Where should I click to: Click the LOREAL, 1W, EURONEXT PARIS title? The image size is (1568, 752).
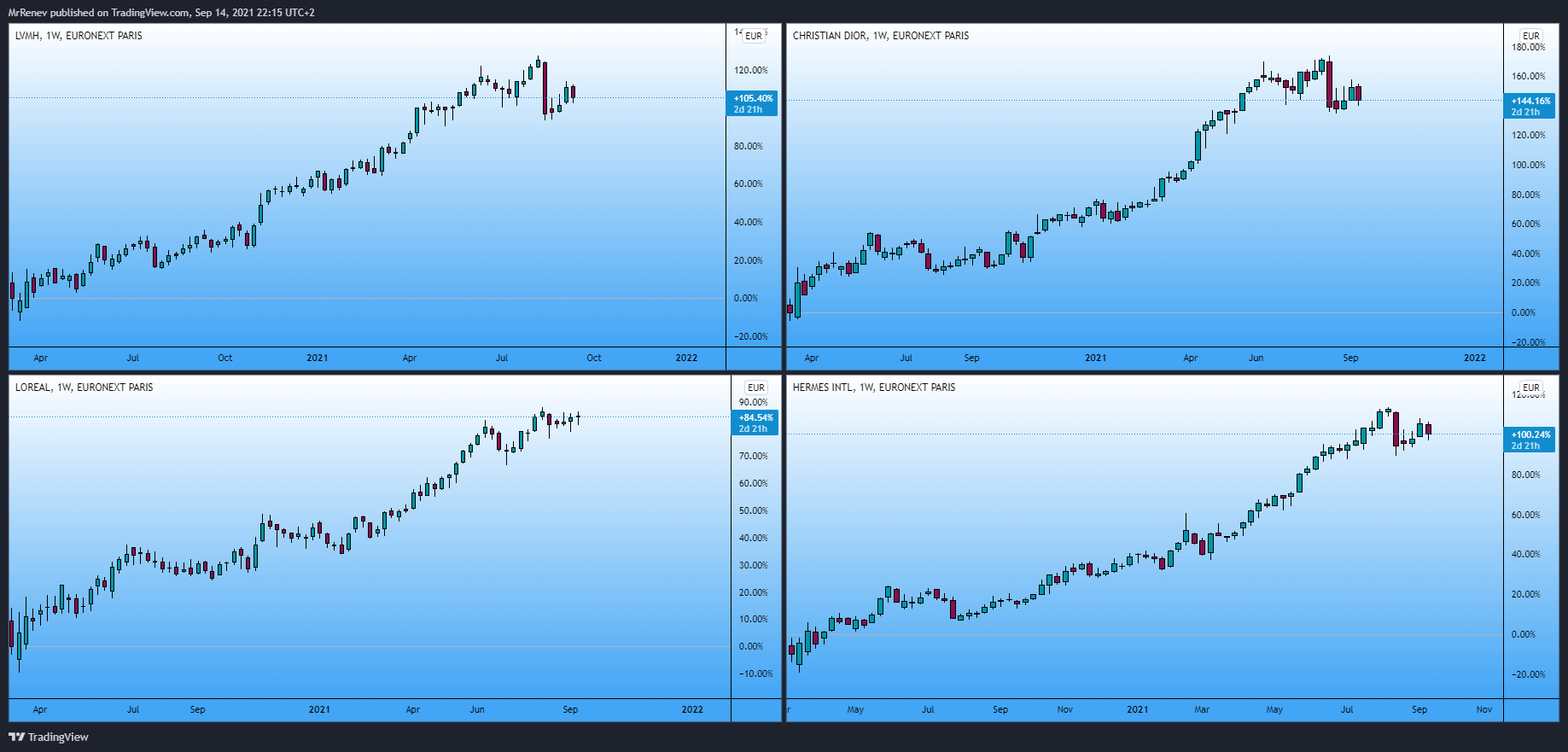click(x=85, y=388)
